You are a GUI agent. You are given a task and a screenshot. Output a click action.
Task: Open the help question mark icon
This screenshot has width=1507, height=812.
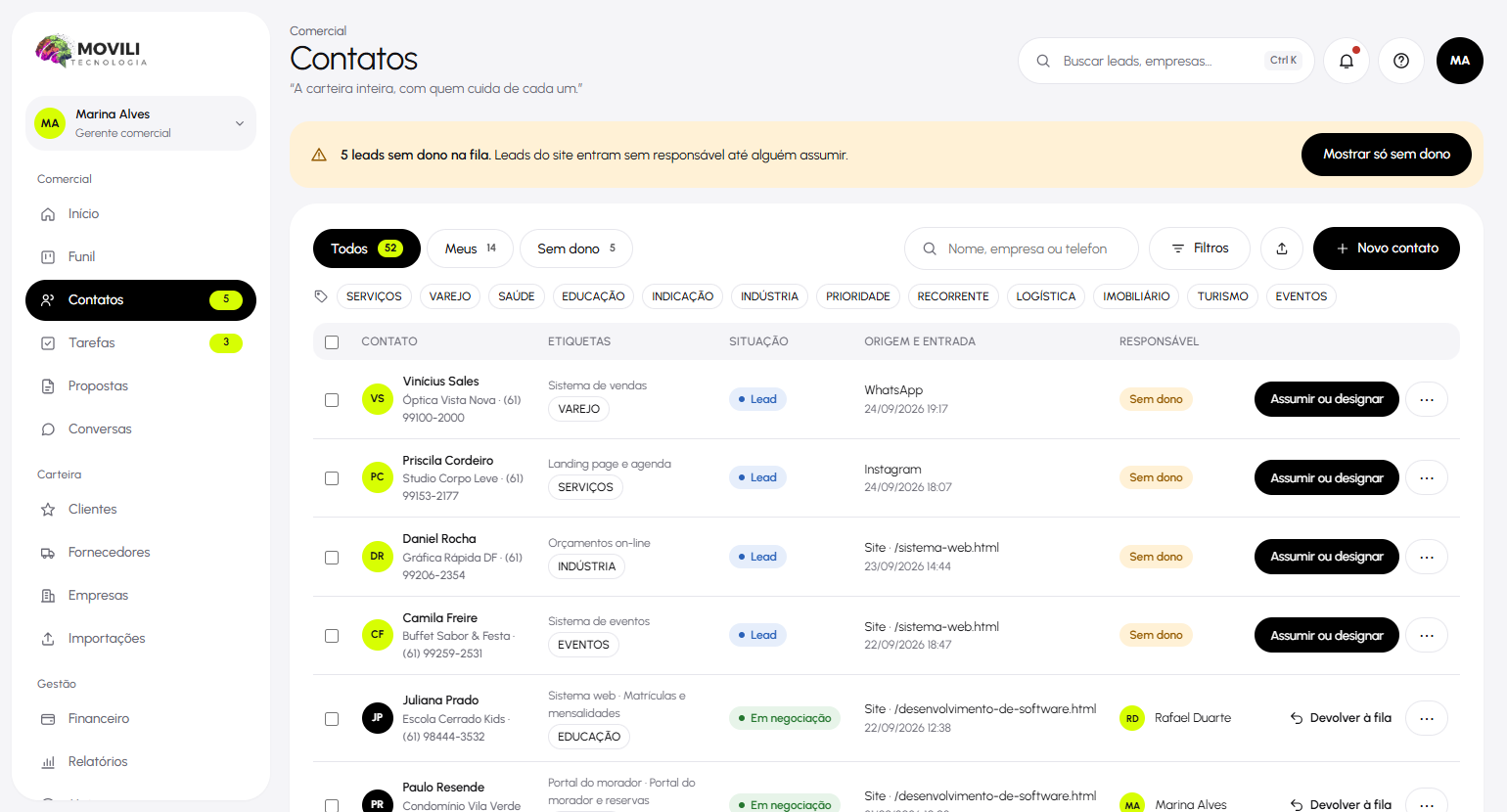(x=1401, y=61)
